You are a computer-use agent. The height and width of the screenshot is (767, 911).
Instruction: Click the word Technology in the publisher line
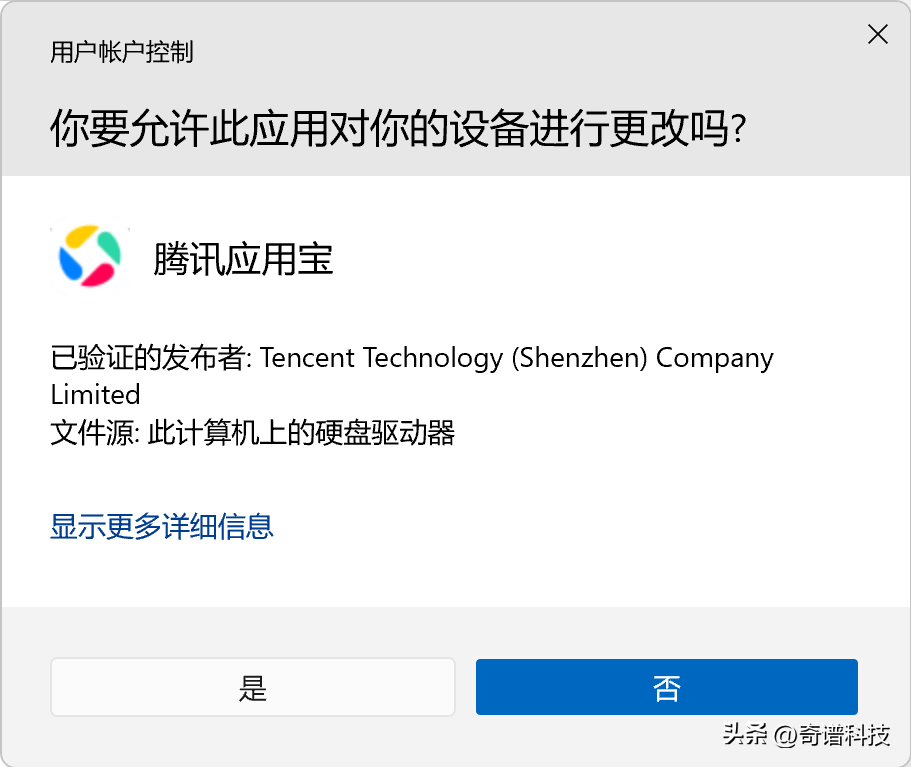[x=433, y=359]
